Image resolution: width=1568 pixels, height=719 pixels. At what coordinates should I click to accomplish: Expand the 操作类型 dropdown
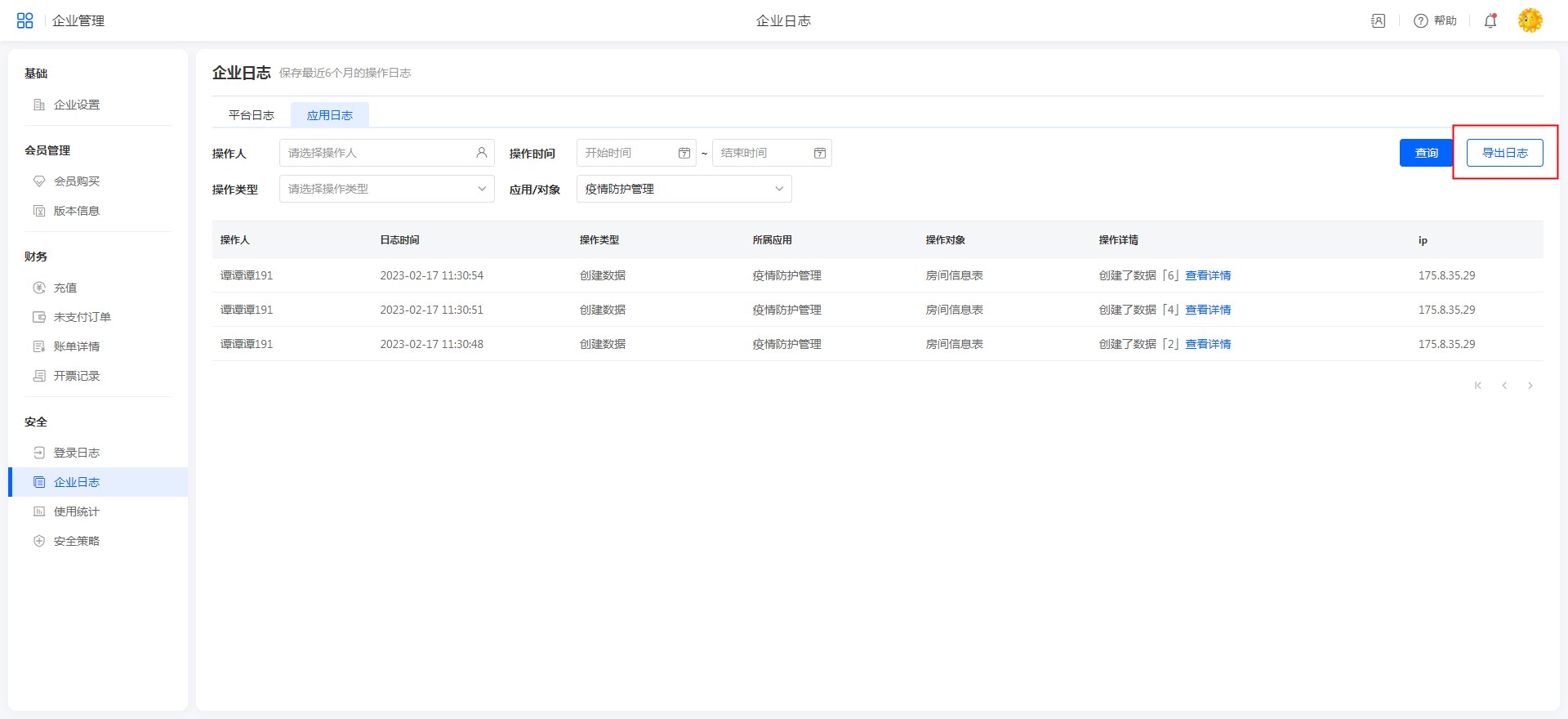[482, 189]
